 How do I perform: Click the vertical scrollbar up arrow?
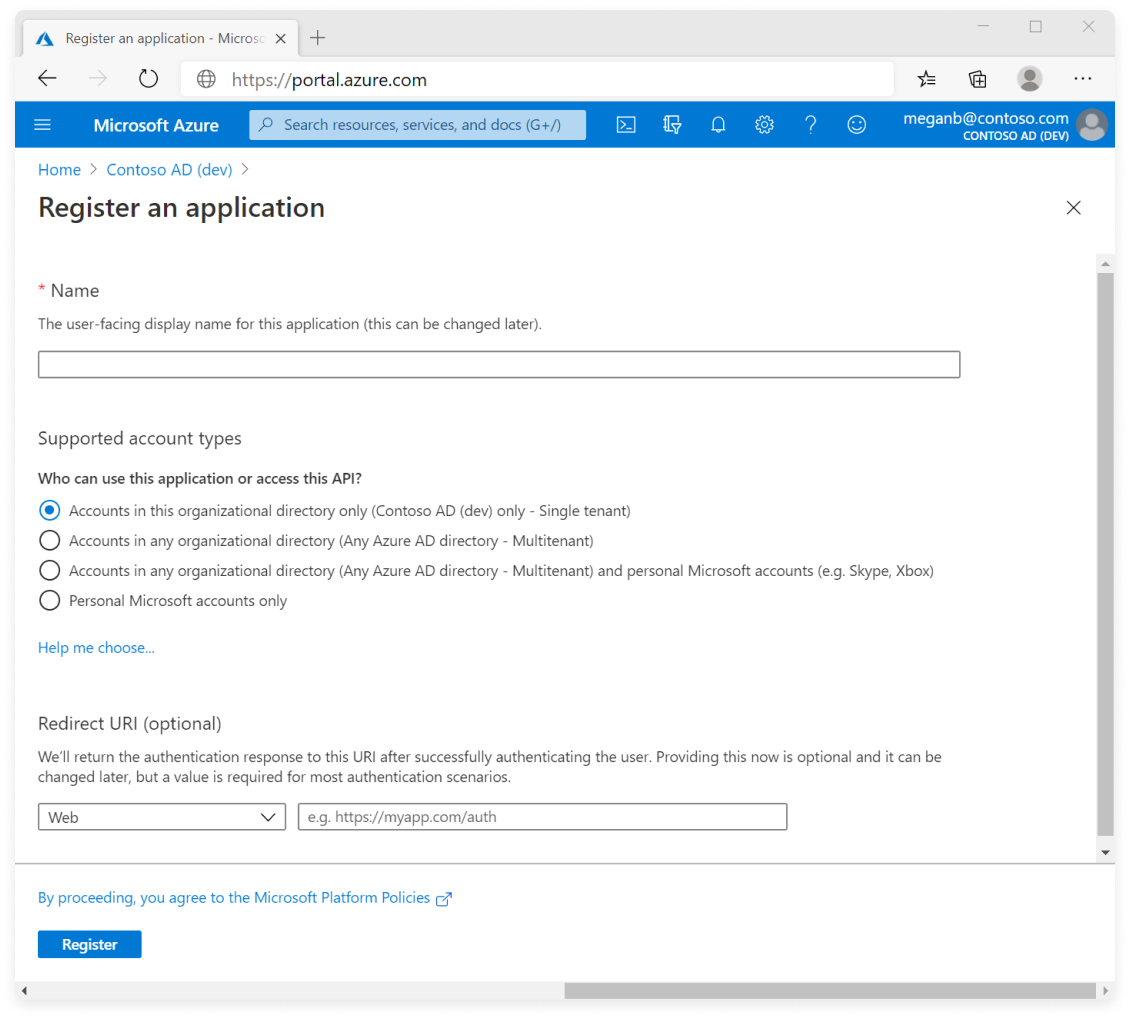[1105, 264]
